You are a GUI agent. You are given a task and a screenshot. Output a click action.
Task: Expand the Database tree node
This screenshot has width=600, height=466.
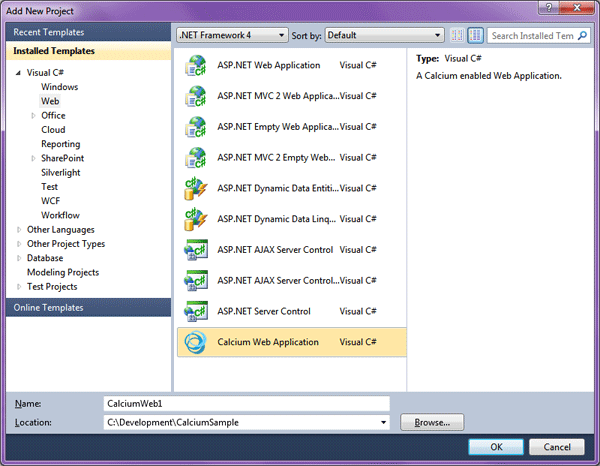click(x=19, y=258)
